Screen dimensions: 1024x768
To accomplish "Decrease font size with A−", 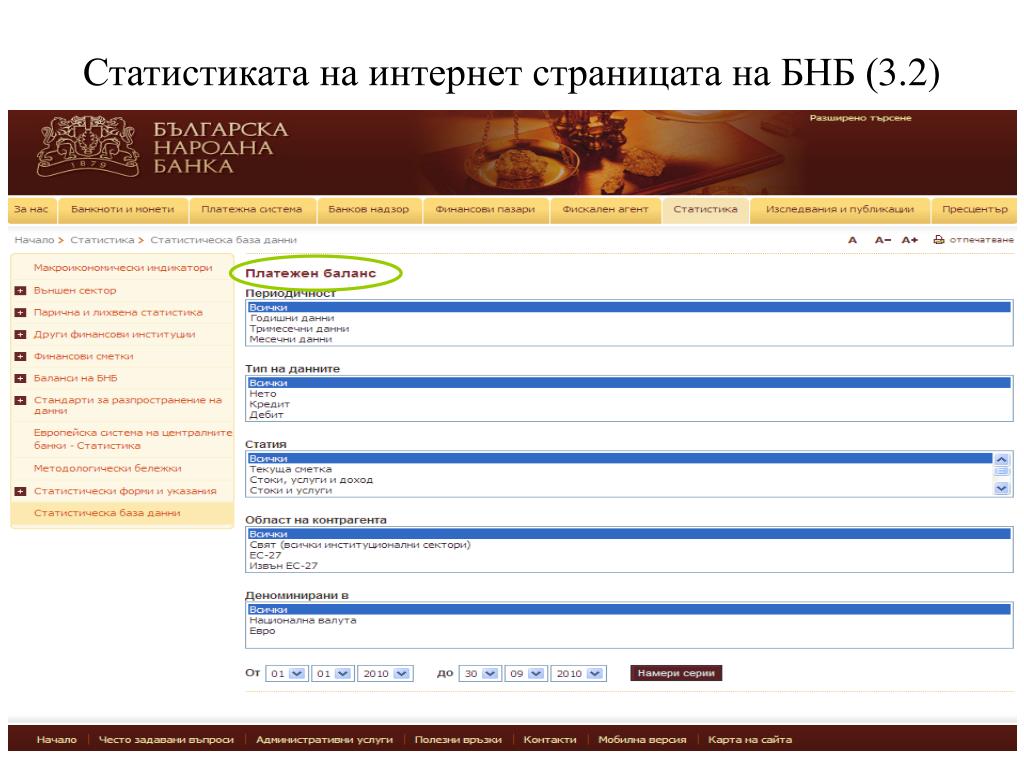I will pos(883,240).
